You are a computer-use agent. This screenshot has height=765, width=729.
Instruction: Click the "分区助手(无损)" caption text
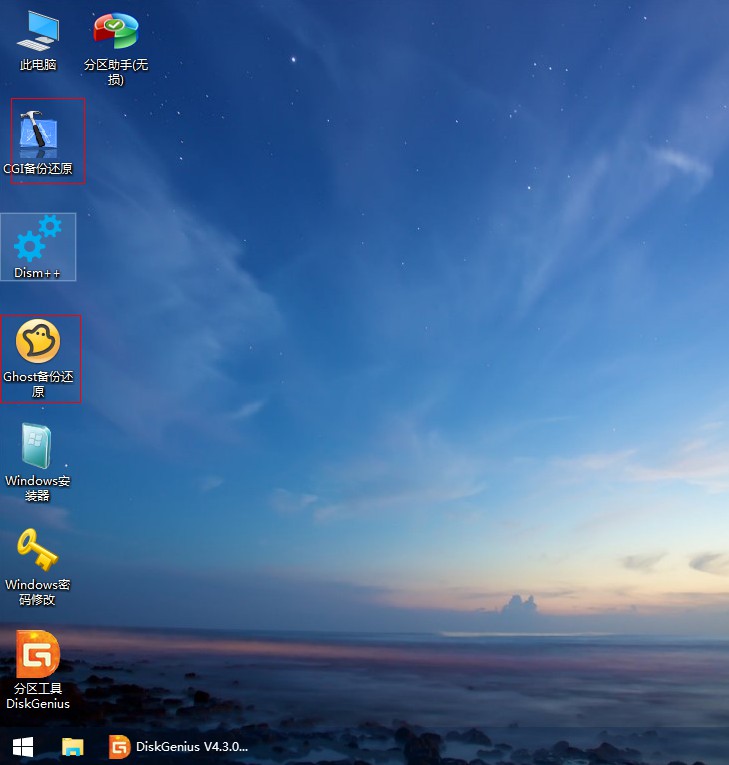(x=115, y=72)
